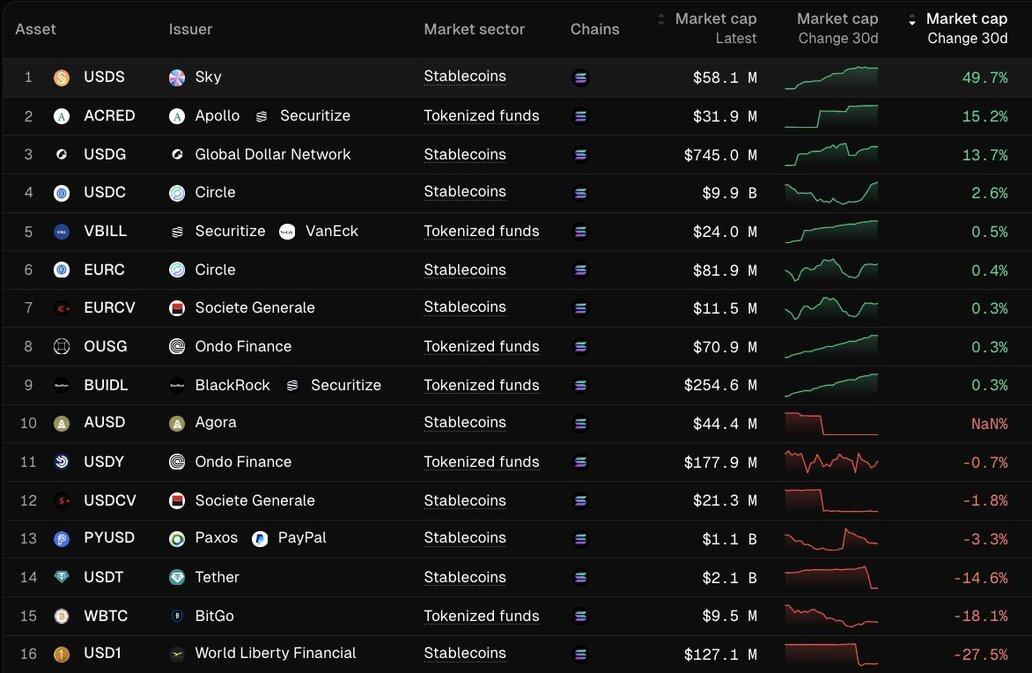Click the Market sector column header
Image resolution: width=1032 pixels, height=673 pixels.
tap(474, 29)
